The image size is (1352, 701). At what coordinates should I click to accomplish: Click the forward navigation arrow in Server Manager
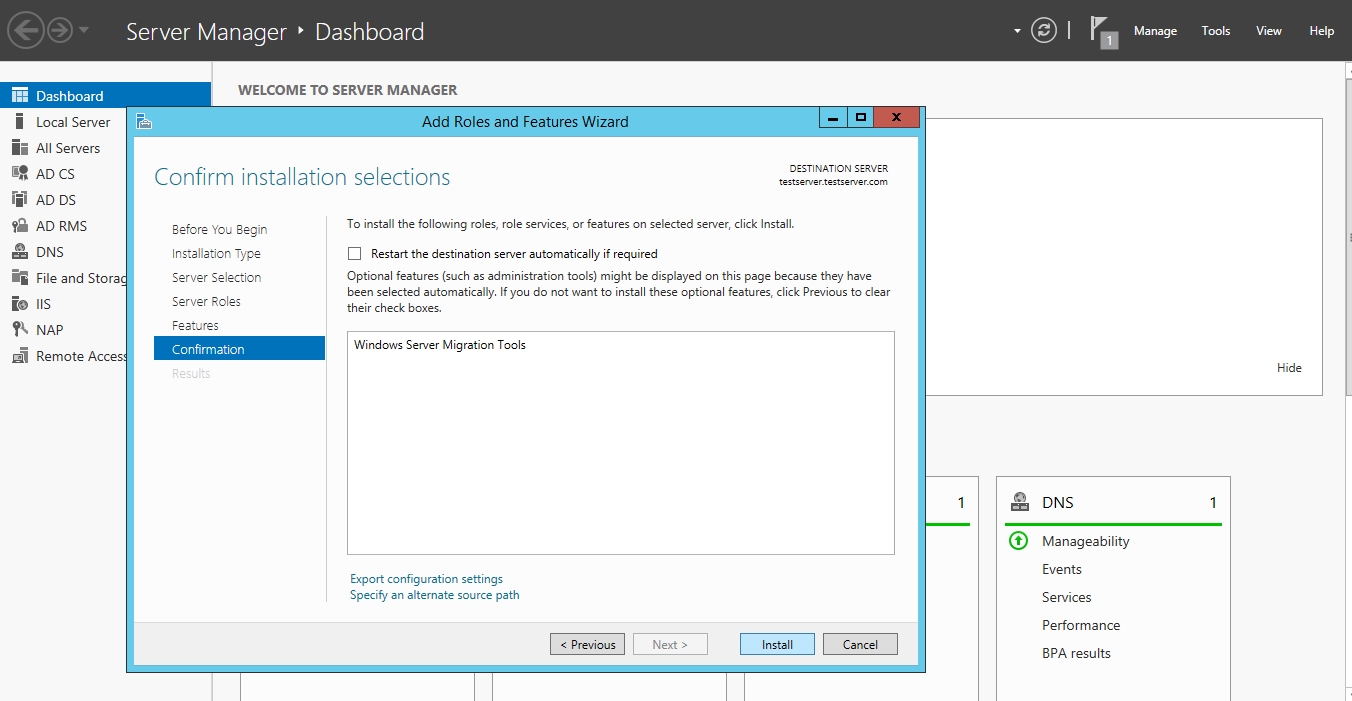[x=60, y=30]
